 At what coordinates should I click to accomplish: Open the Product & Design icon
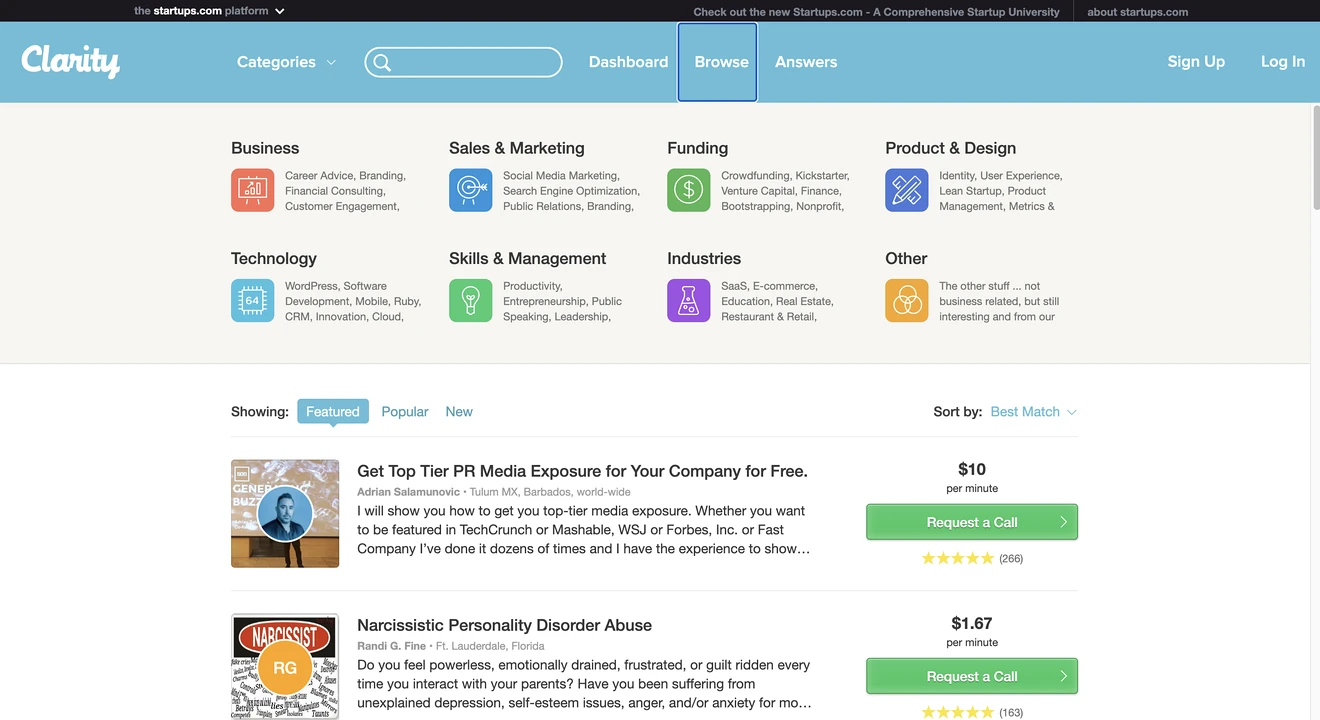click(x=906, y=190)
